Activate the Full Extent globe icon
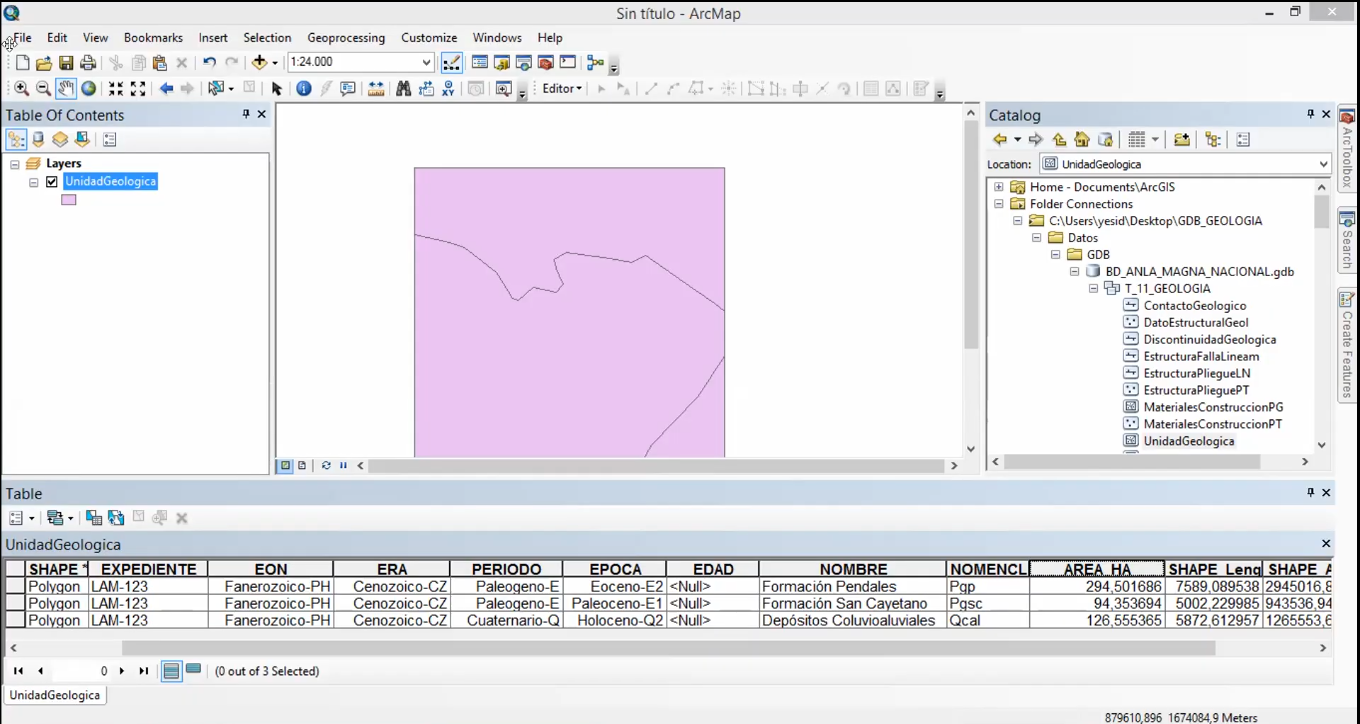This screenshot has height=724, width=1360. coord(89,89)
